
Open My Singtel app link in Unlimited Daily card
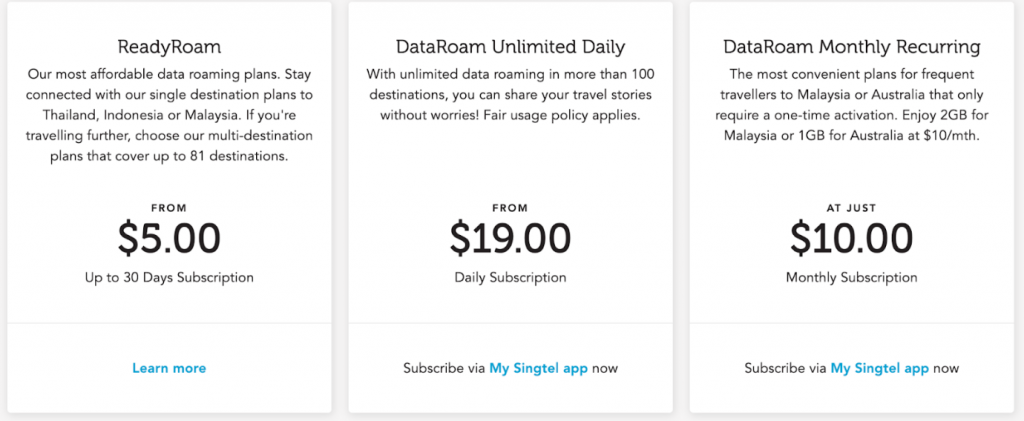tap(538, 368)
